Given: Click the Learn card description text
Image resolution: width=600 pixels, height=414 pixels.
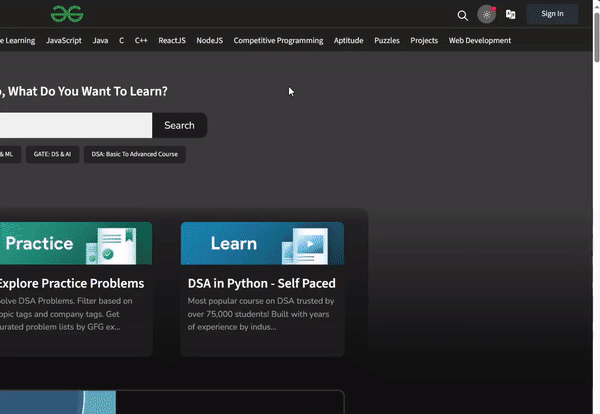Looking at the screenshot, I should click(261, 314).
